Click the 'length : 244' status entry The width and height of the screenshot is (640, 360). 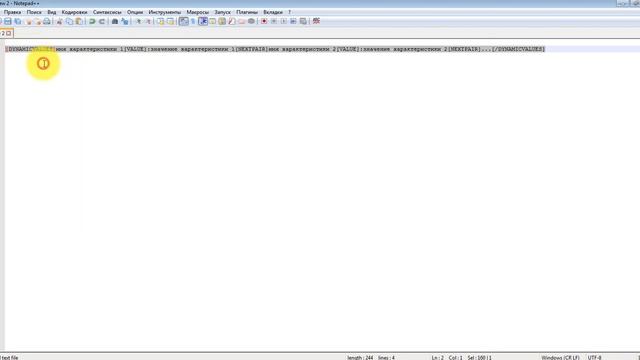click(x=360, y=358)
